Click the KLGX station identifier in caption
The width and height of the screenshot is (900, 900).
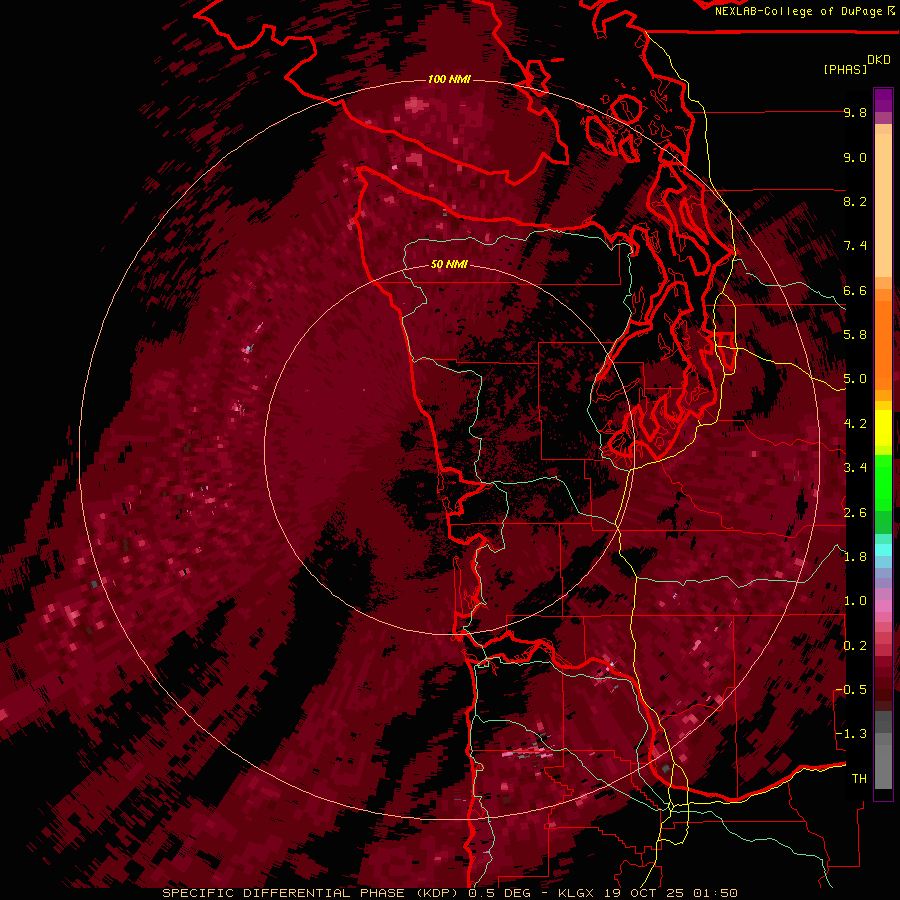click(578, 893)
